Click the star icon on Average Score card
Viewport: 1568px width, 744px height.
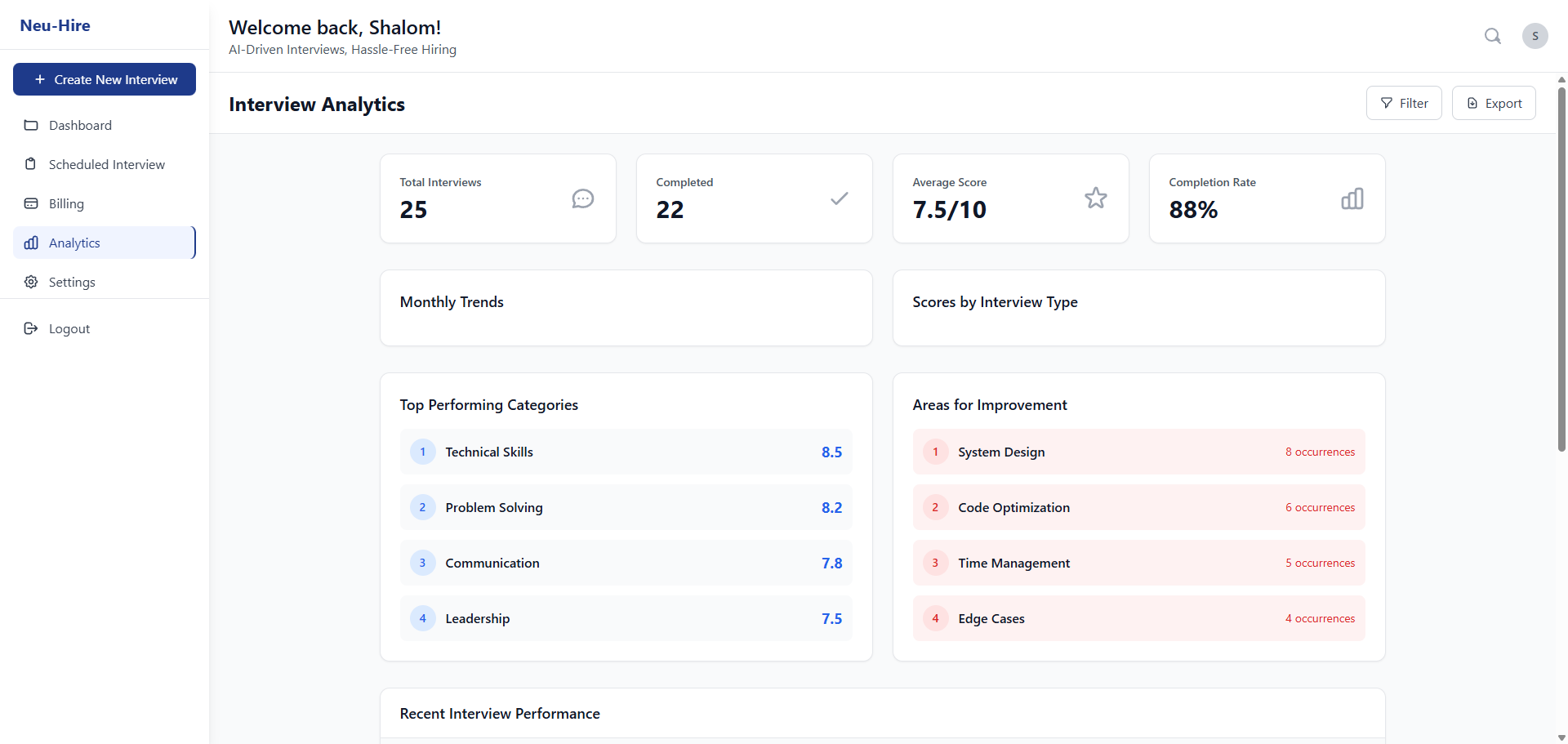(x=1095, y=198)
